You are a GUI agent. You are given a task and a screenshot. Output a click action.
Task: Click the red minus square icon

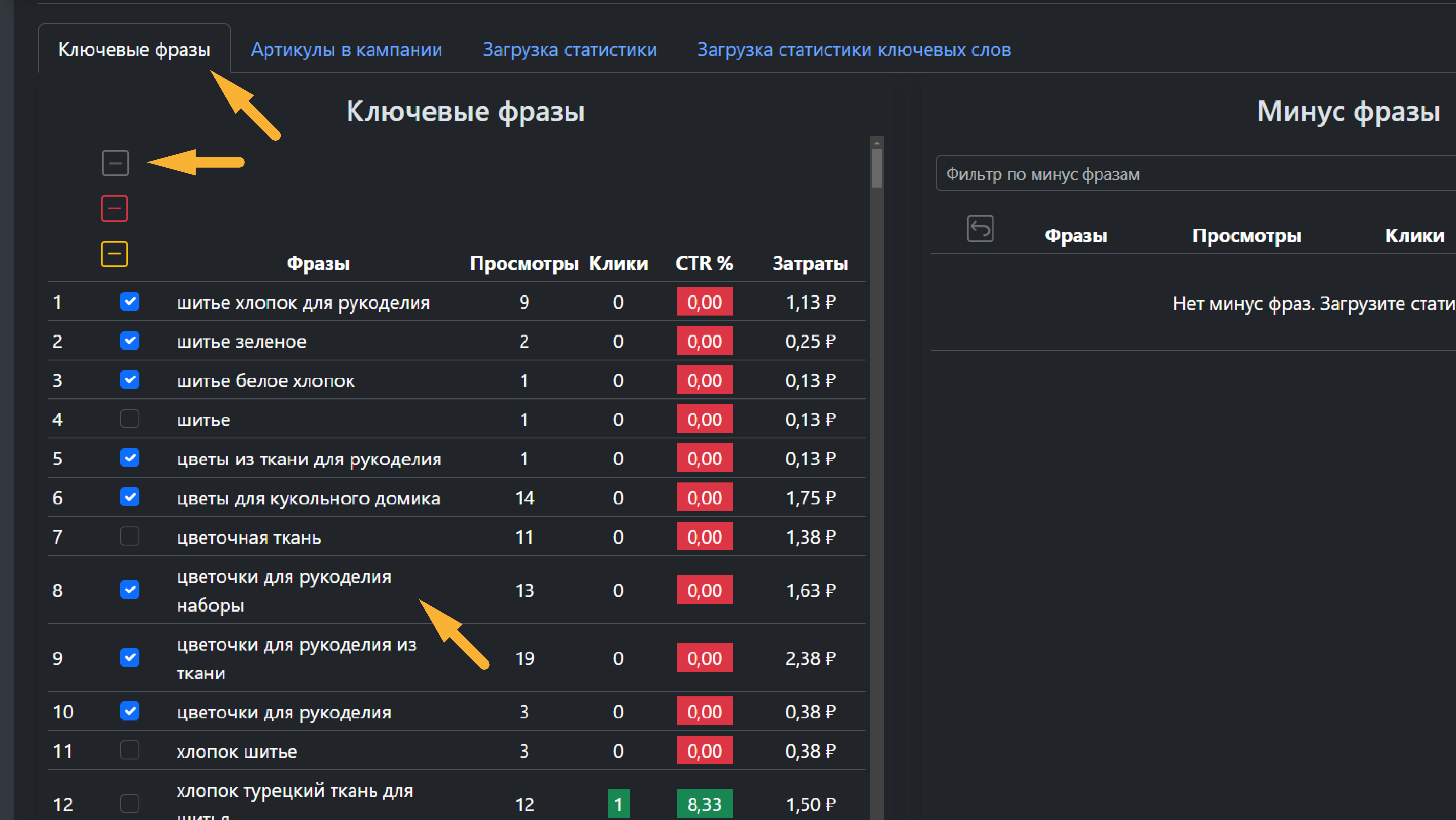pyautogui.click(x=114, y=208)
